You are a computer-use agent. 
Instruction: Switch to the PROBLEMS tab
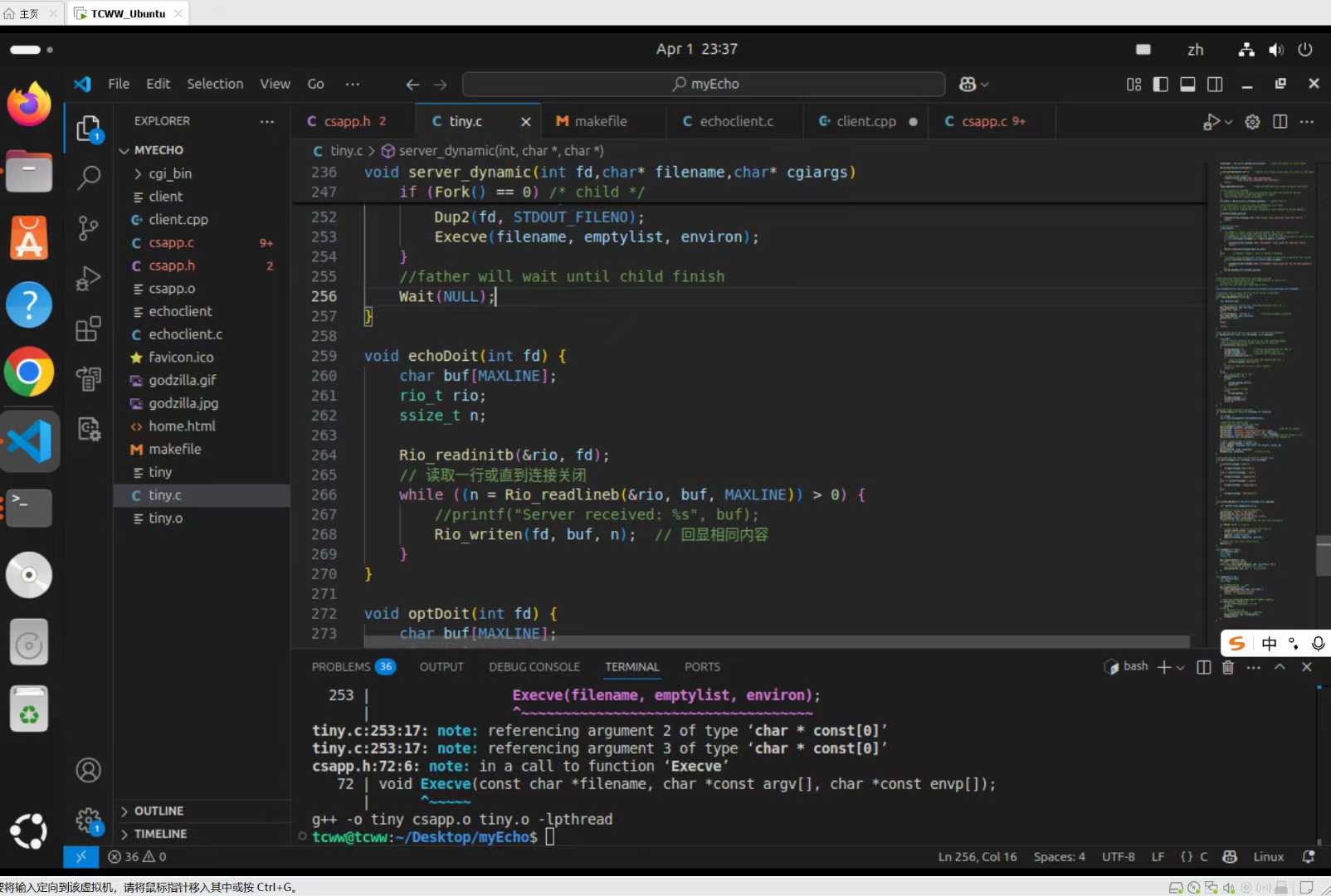pyautogui.click(x=353, y=667)
